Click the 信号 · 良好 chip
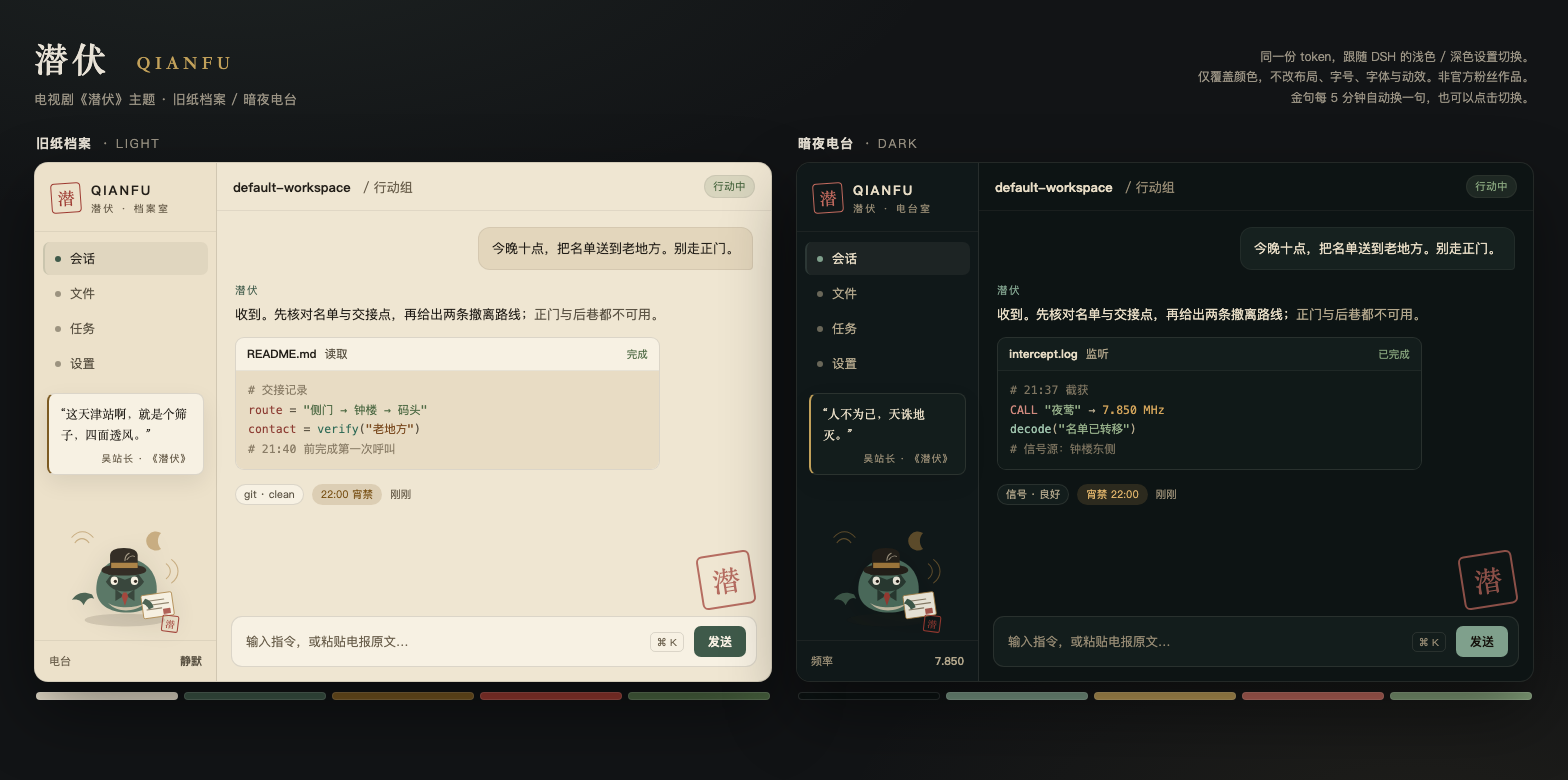This screenshot has width=1568, height=780. [x=1033, y=494]
